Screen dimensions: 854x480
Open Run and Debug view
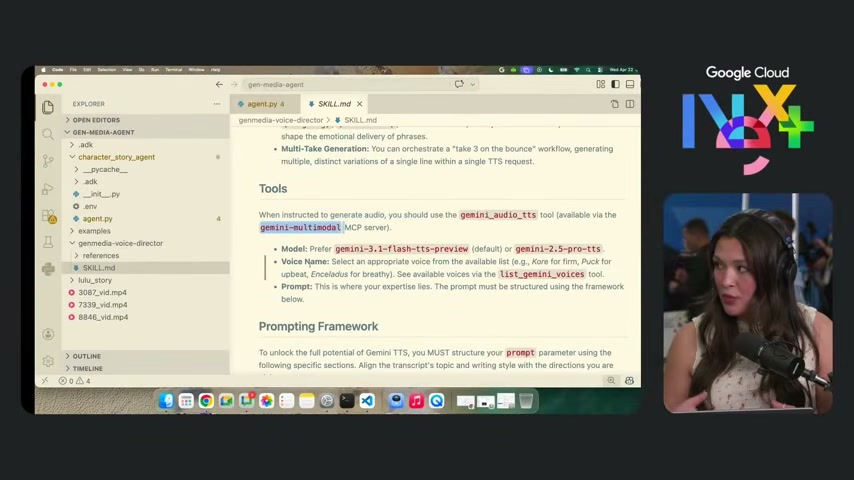click(x=48, y=189)
